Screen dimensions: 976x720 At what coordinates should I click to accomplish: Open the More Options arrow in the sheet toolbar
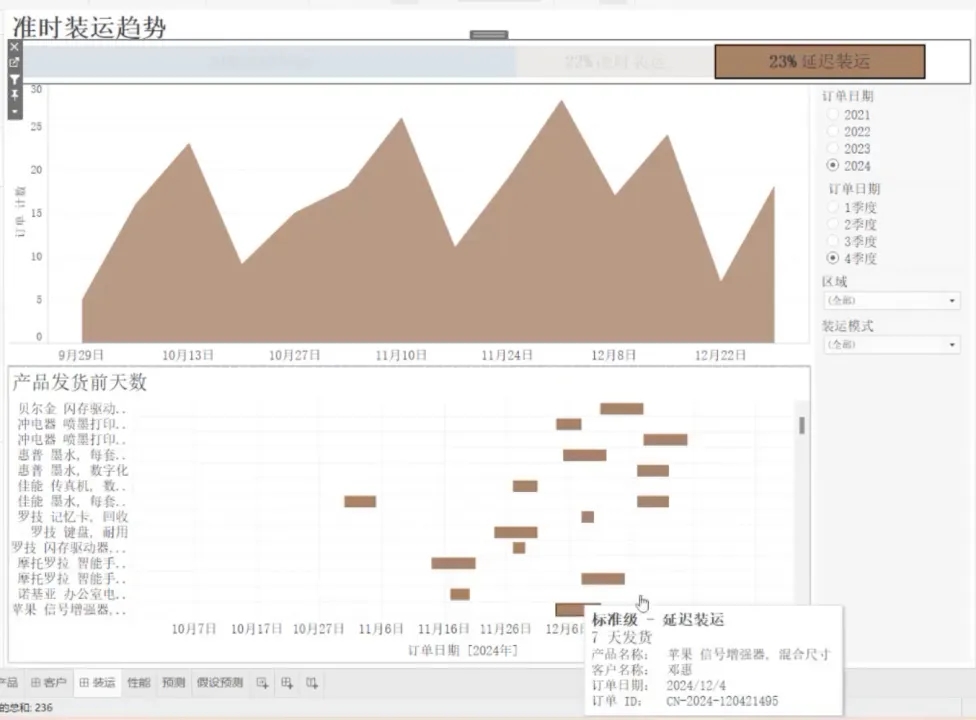point(14,110)
